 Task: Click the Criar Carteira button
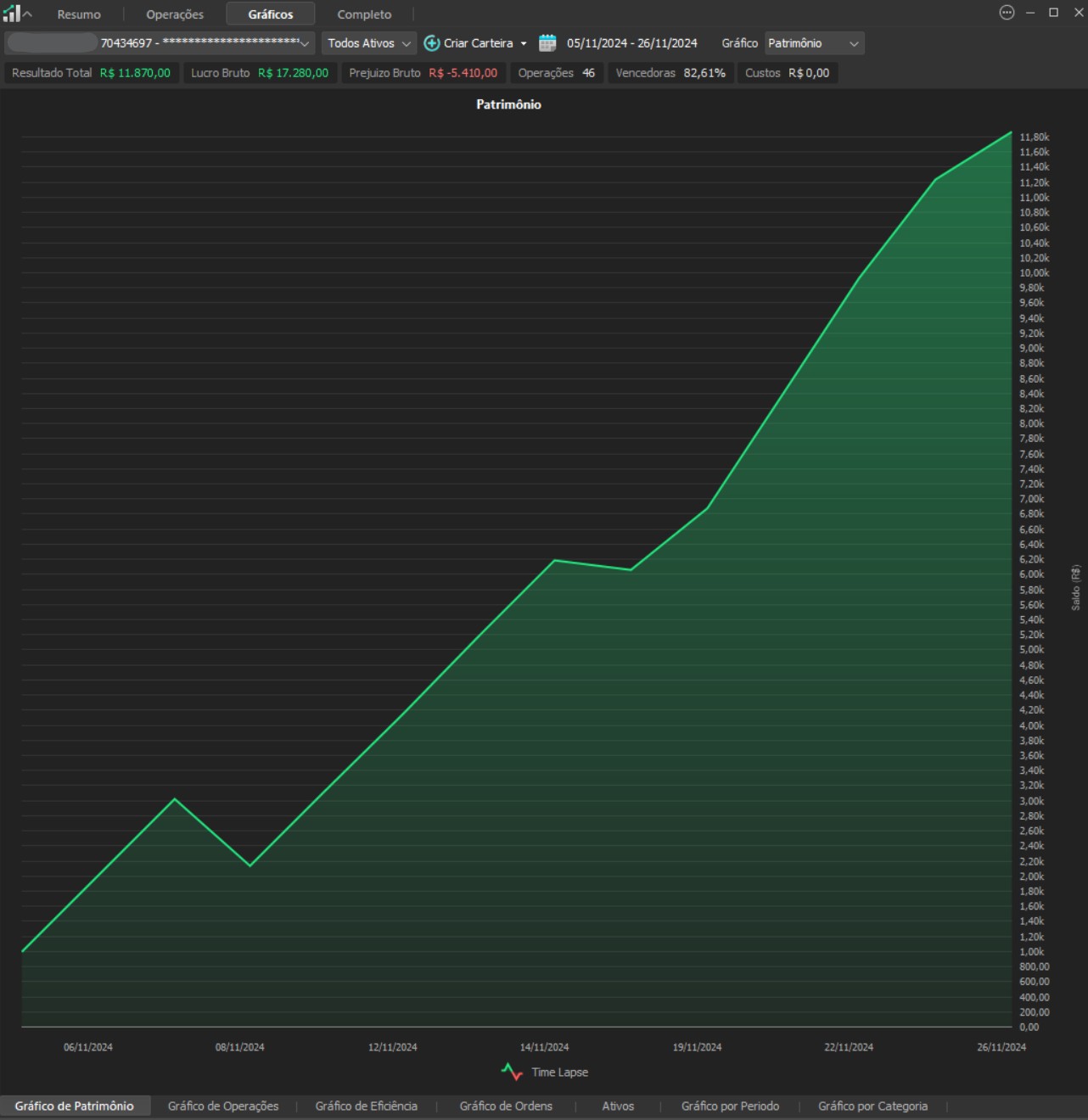point(478,43)
